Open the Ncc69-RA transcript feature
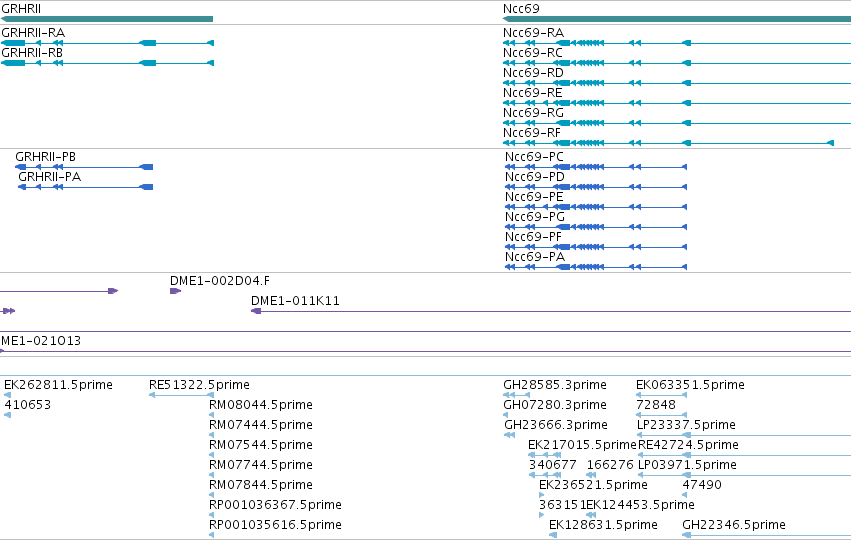The image size is (851, 540). pos(533,33)
